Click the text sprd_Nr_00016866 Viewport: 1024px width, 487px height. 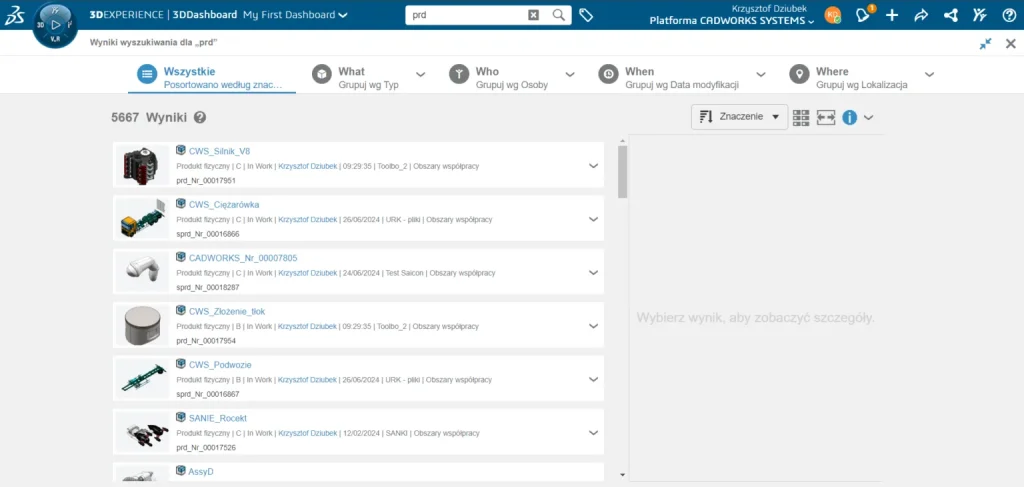pos(208,234)
